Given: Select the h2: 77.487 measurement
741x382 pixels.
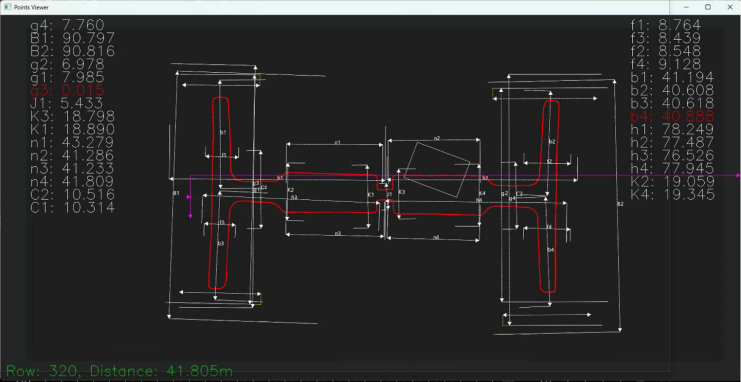Looking at the screenshot, I should point(672,142).
